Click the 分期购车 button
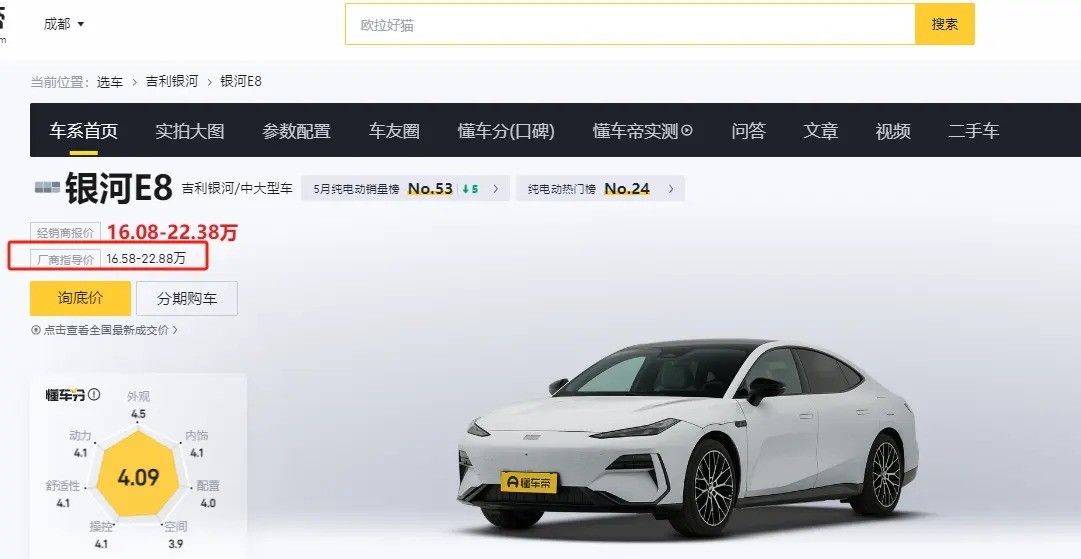1081x559 pixels. tap(187, 298)
